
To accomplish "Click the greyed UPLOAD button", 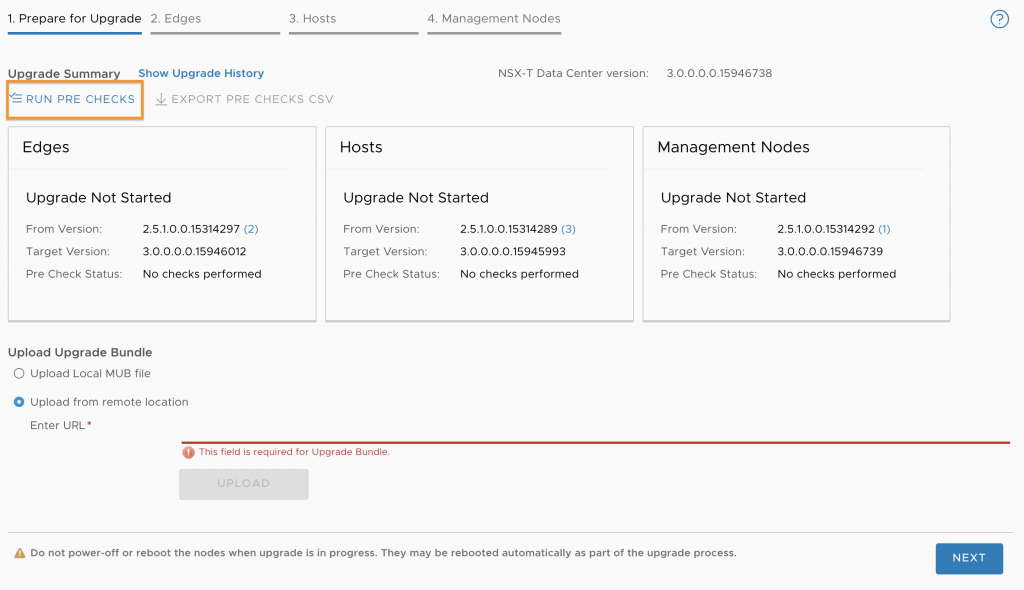I will (244, 483).
